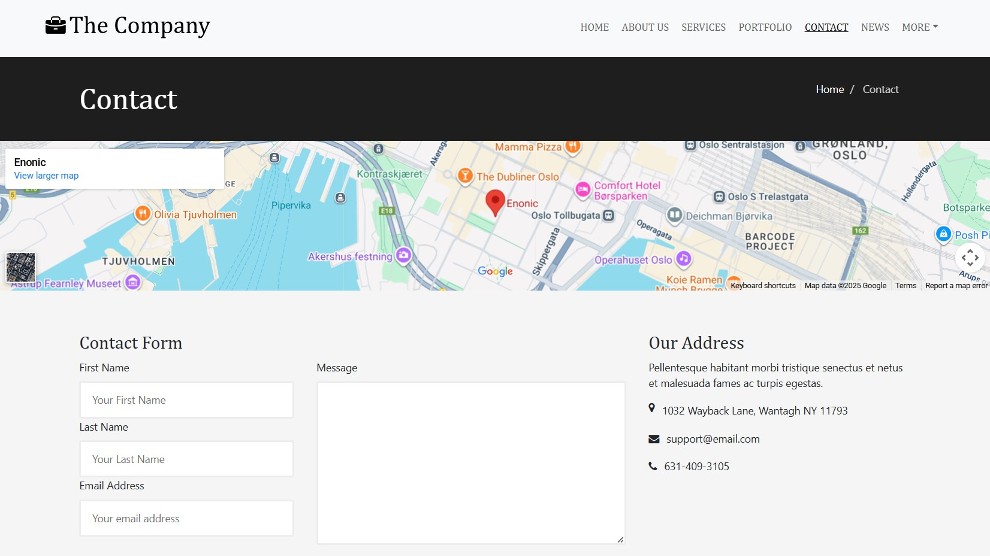Open View larger map link

pos(46,175)
